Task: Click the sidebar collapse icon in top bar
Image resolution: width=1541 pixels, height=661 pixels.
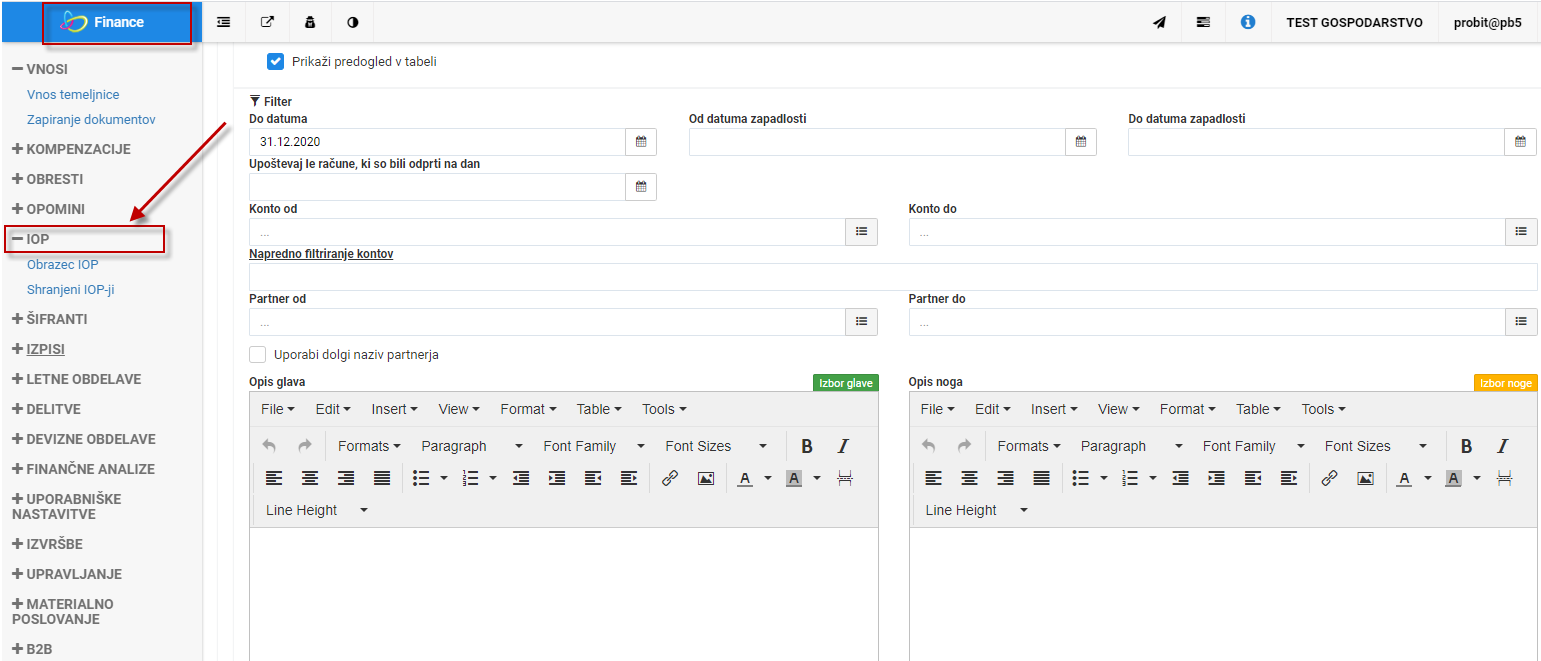Action: tap(224, 22)
